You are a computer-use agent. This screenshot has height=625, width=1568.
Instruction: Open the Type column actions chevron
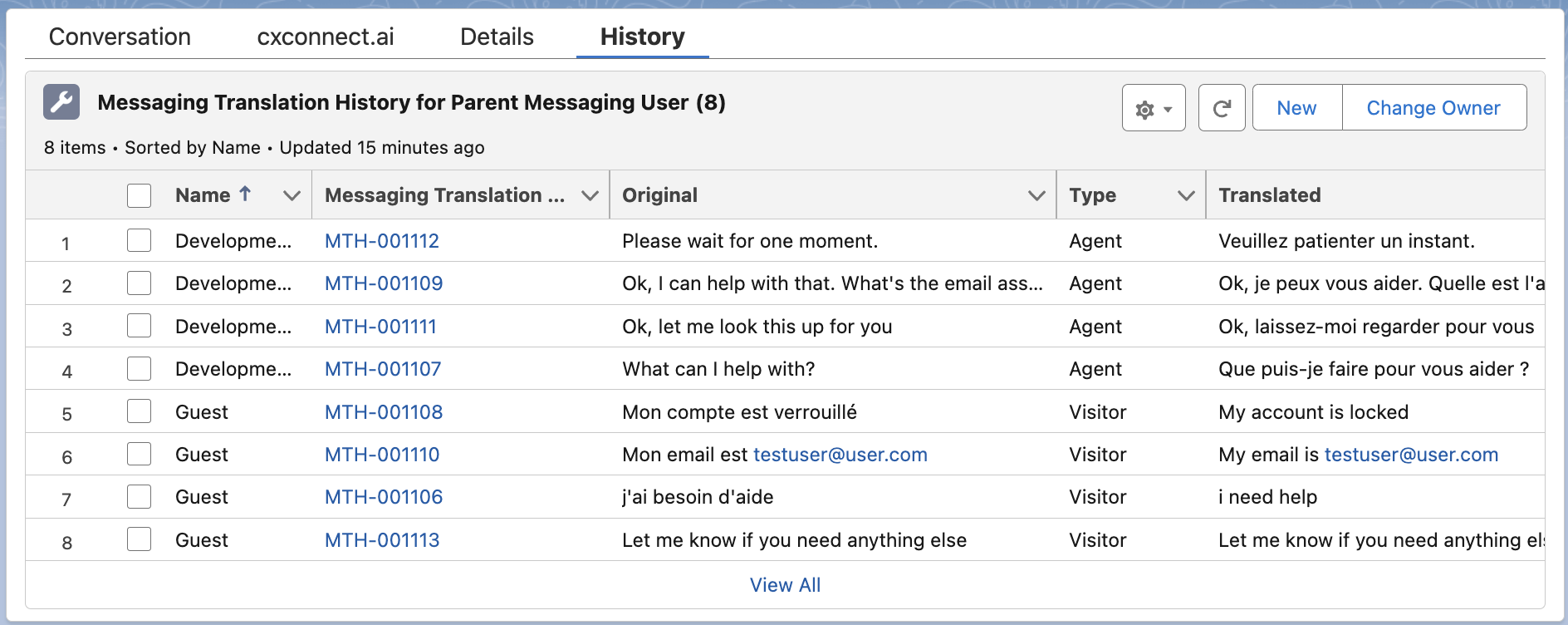point(1185,195)
